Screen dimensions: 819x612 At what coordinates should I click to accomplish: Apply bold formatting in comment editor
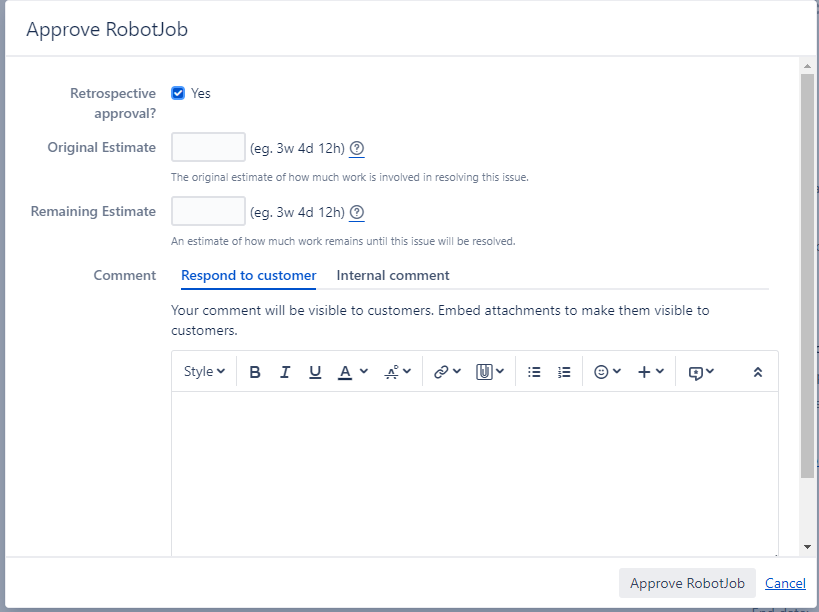(x=255, y=372)
